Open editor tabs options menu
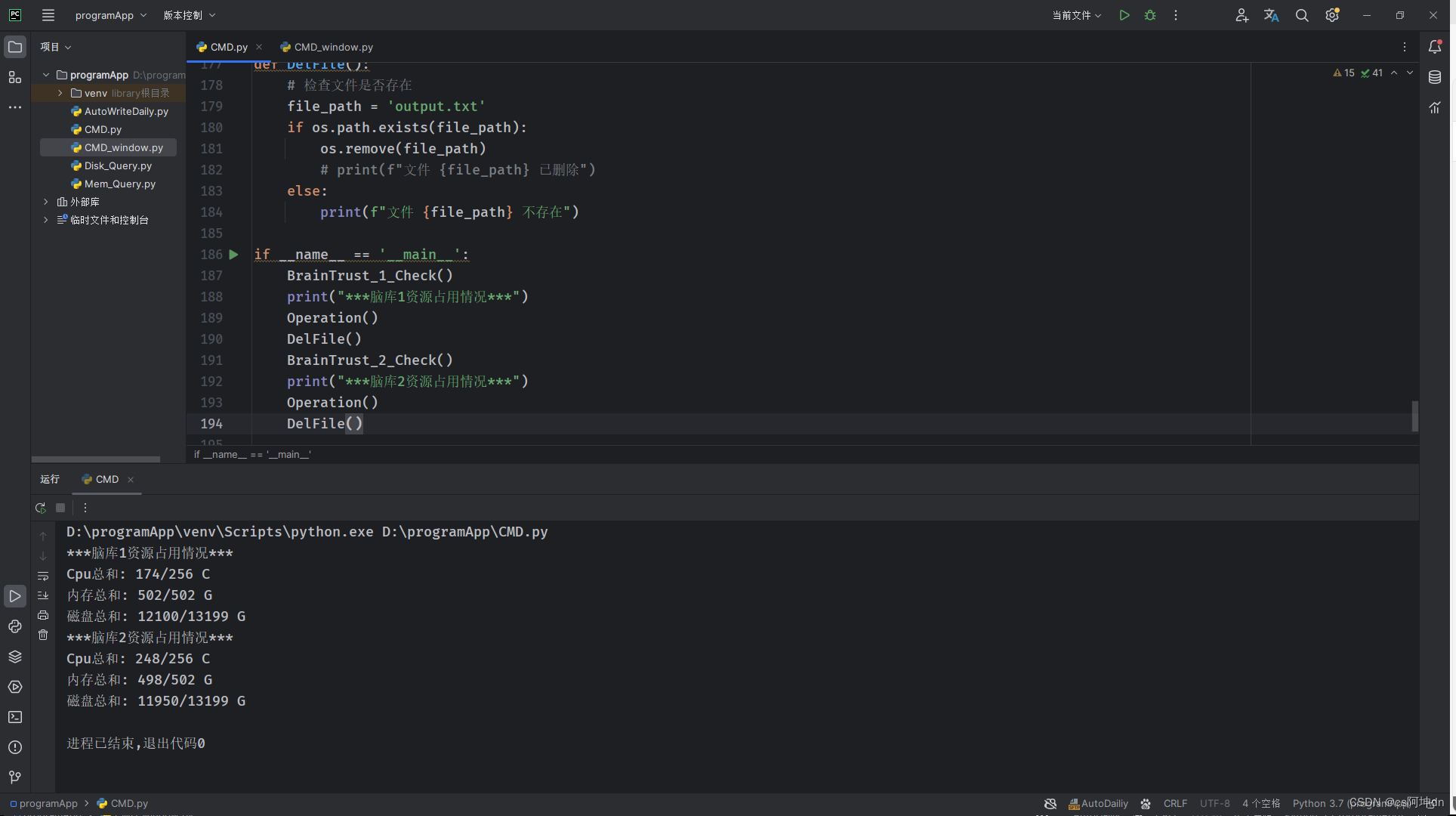Screen dimensions: 1456x816 coord(1405,47)
